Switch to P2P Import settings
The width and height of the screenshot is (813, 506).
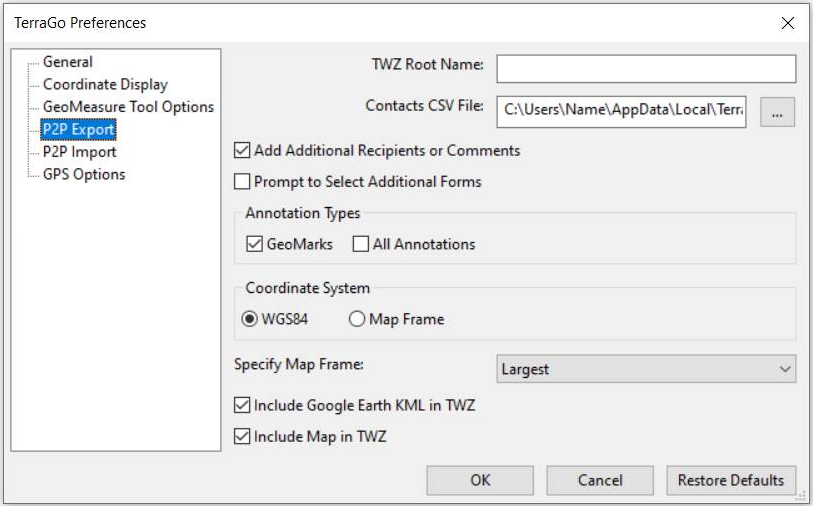pos(79,152)
